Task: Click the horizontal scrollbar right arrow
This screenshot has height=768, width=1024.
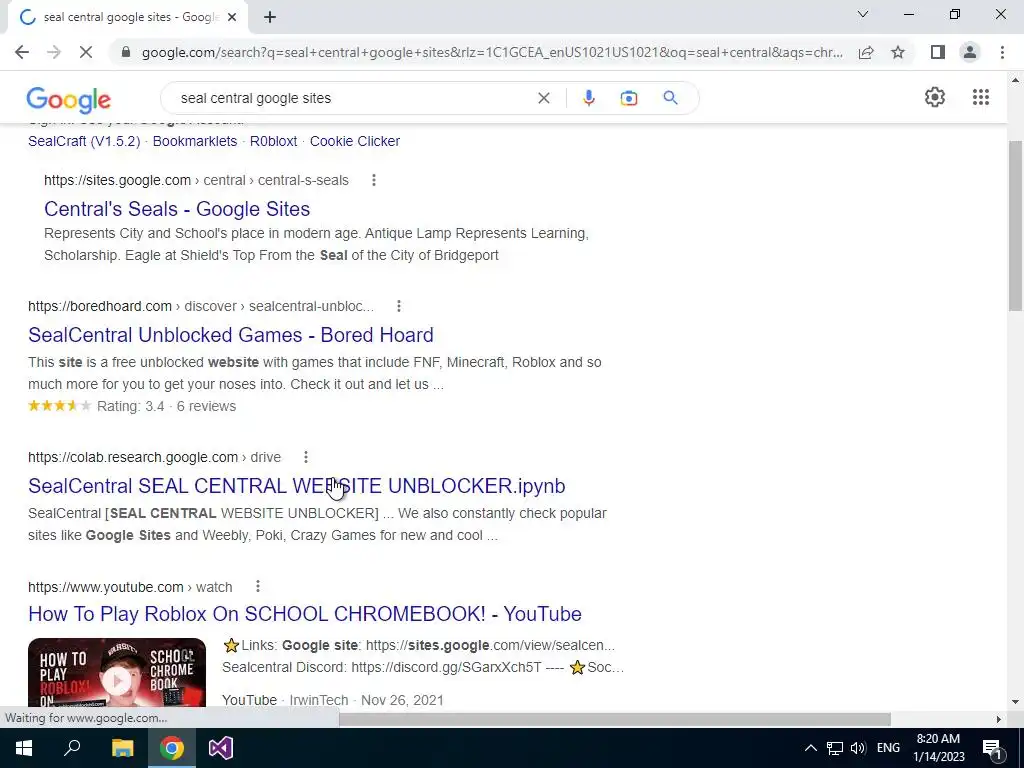Action: pos(999,719)
